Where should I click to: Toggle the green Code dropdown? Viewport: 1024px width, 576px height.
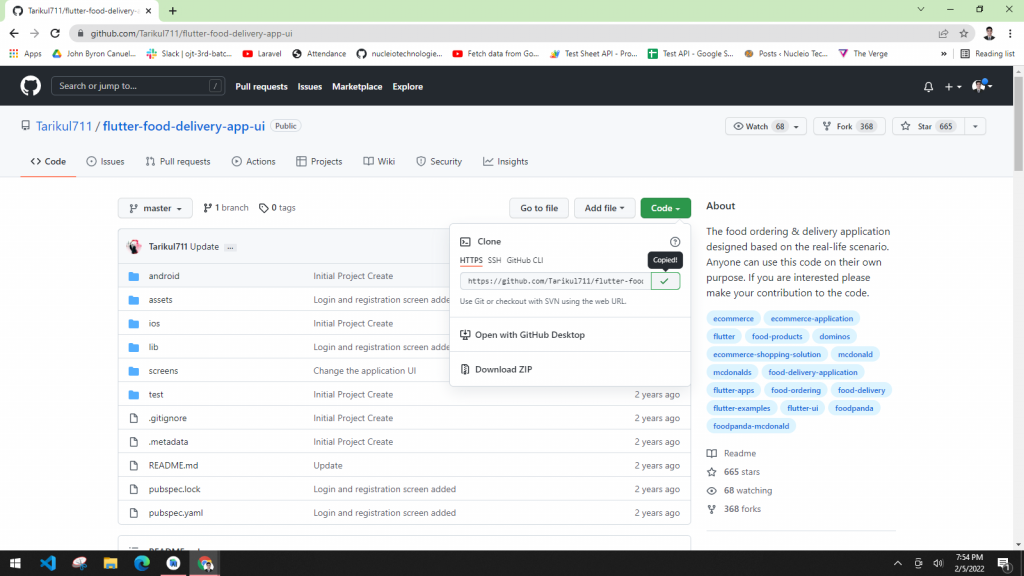665,208
